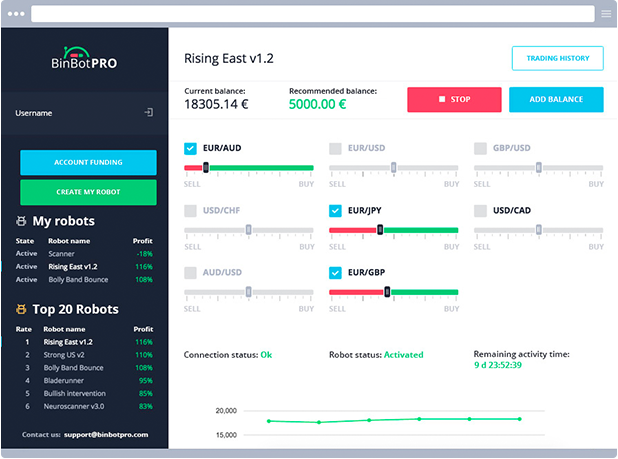Viewport: 618px width, 459px height.
Task: Click the gold robot icon by Top 20 Robots
Action: (x=21, y=309)
